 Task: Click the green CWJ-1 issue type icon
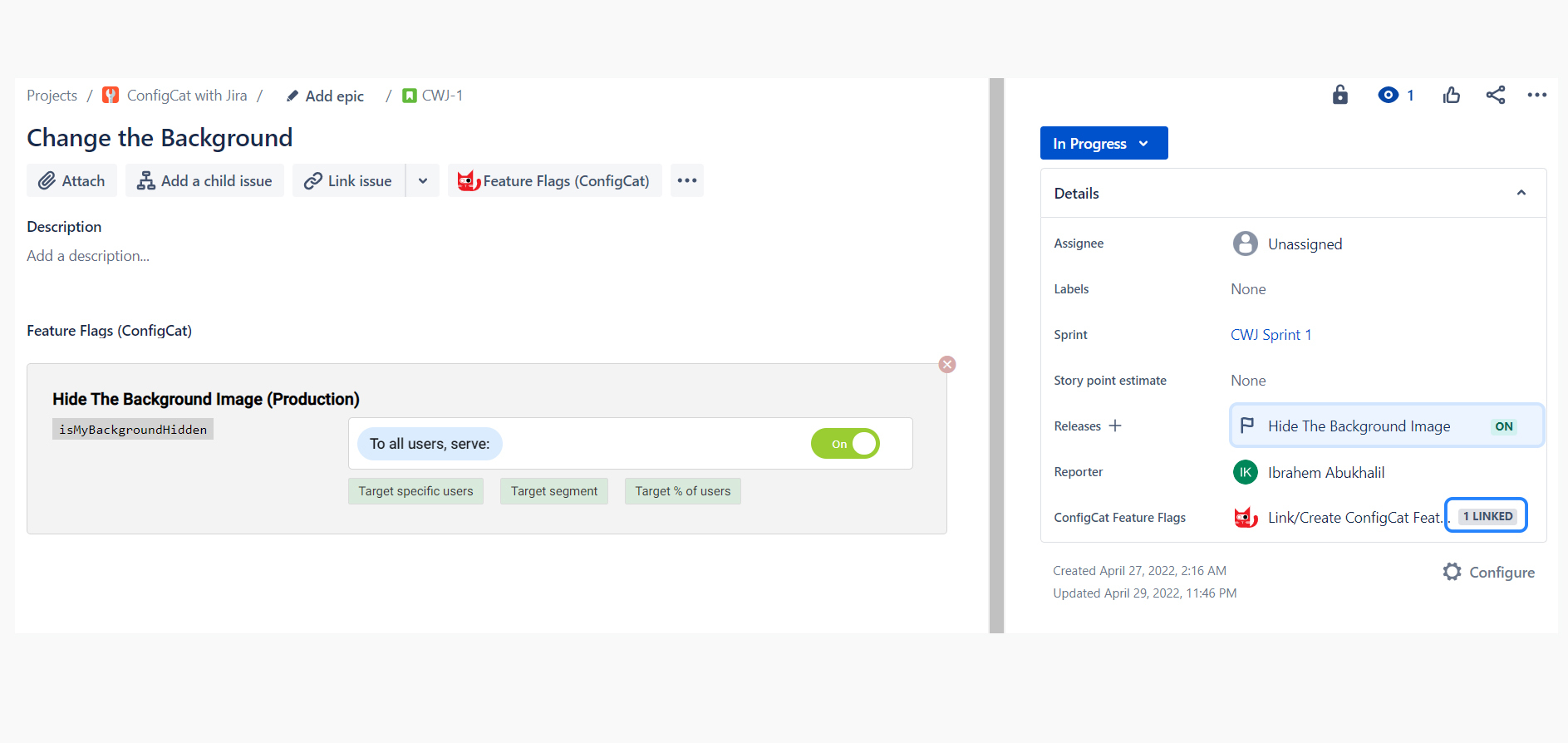pyautogui.click(x=410, y=96)
